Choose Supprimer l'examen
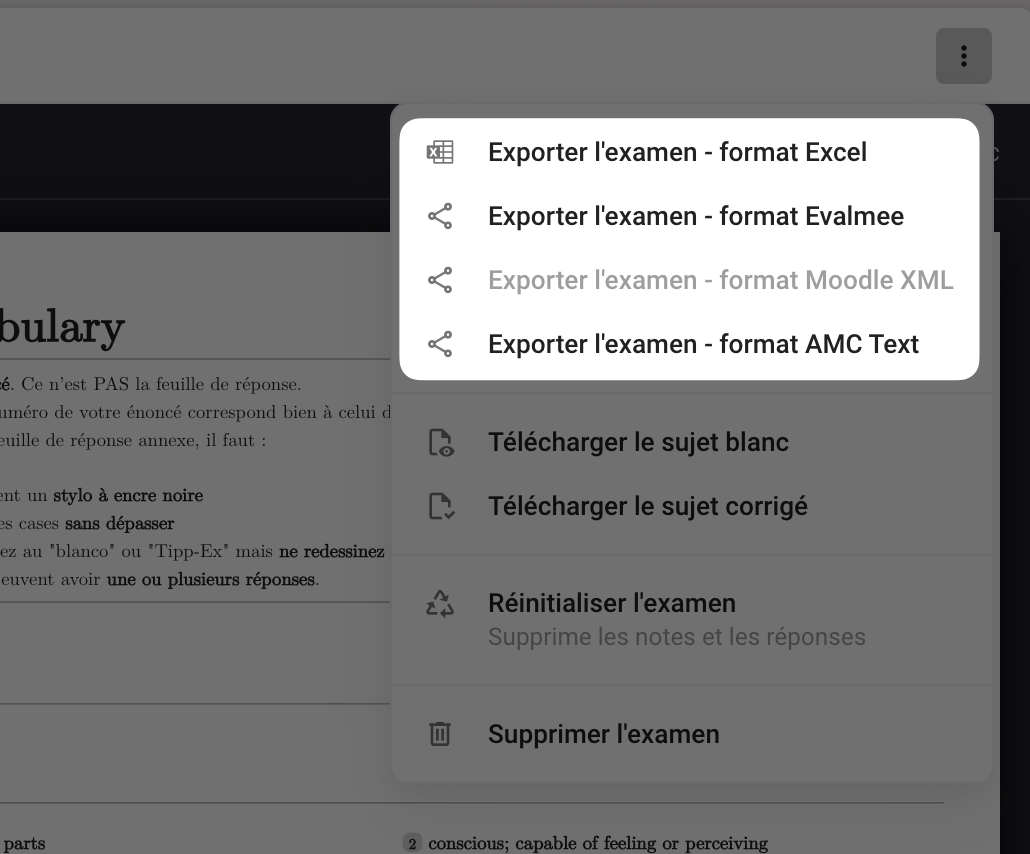Screen dimensions: 1030x854 692,734
